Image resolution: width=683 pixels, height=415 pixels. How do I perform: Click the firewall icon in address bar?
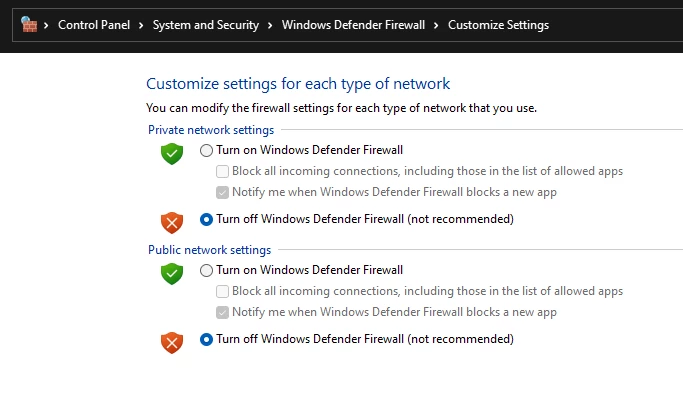(29, 25)
